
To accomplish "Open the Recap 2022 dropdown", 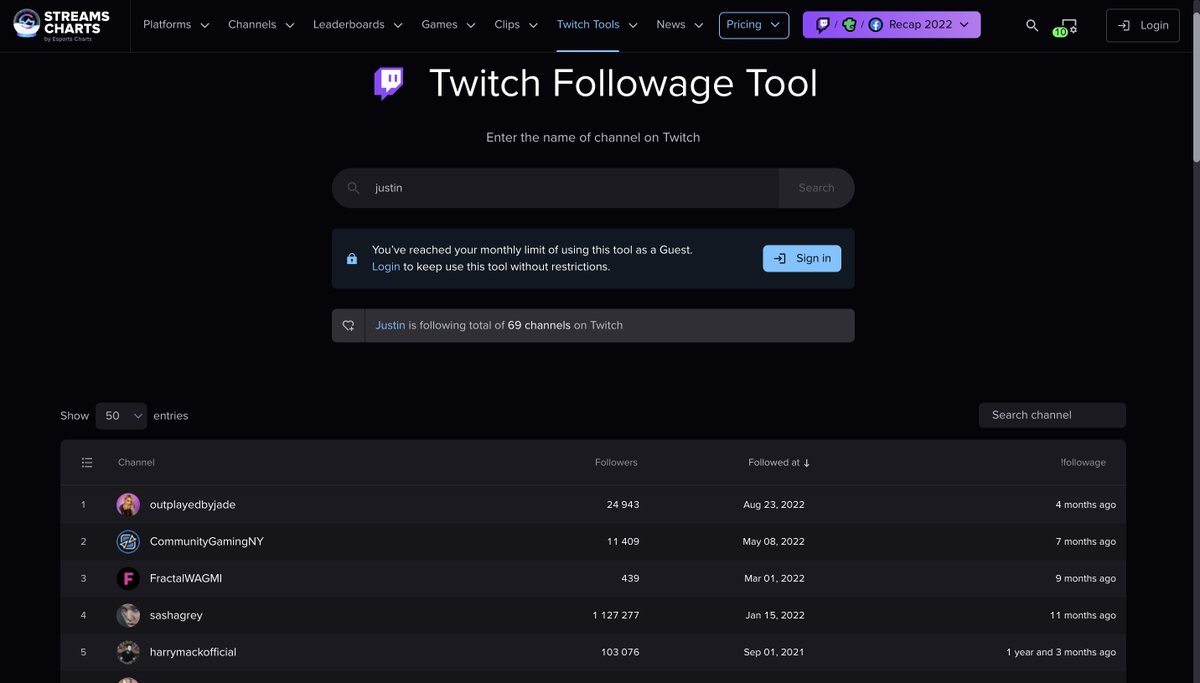I will (x=892, y=25).
